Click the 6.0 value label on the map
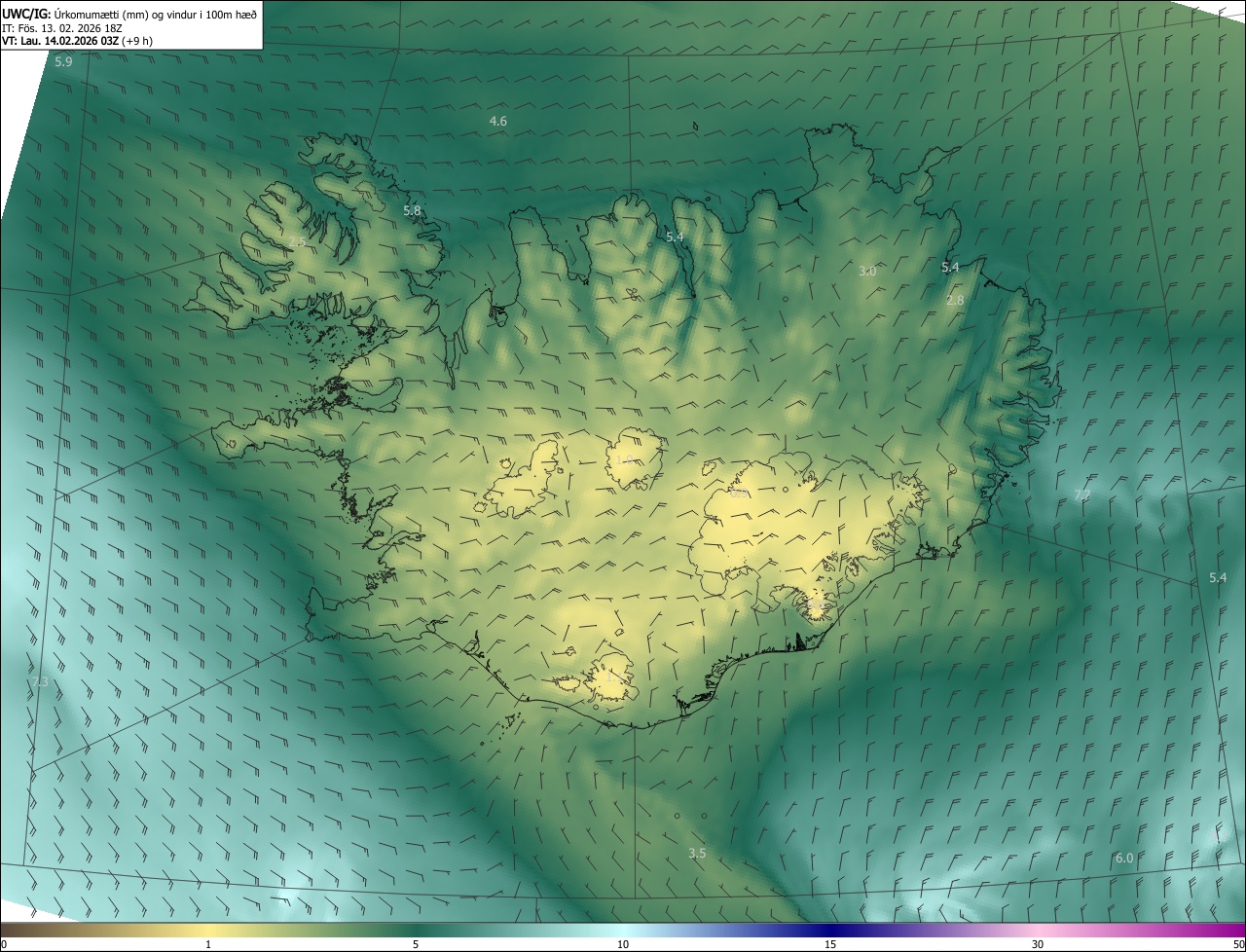This screenshot has height=952, width=1246. point(1124,858)
